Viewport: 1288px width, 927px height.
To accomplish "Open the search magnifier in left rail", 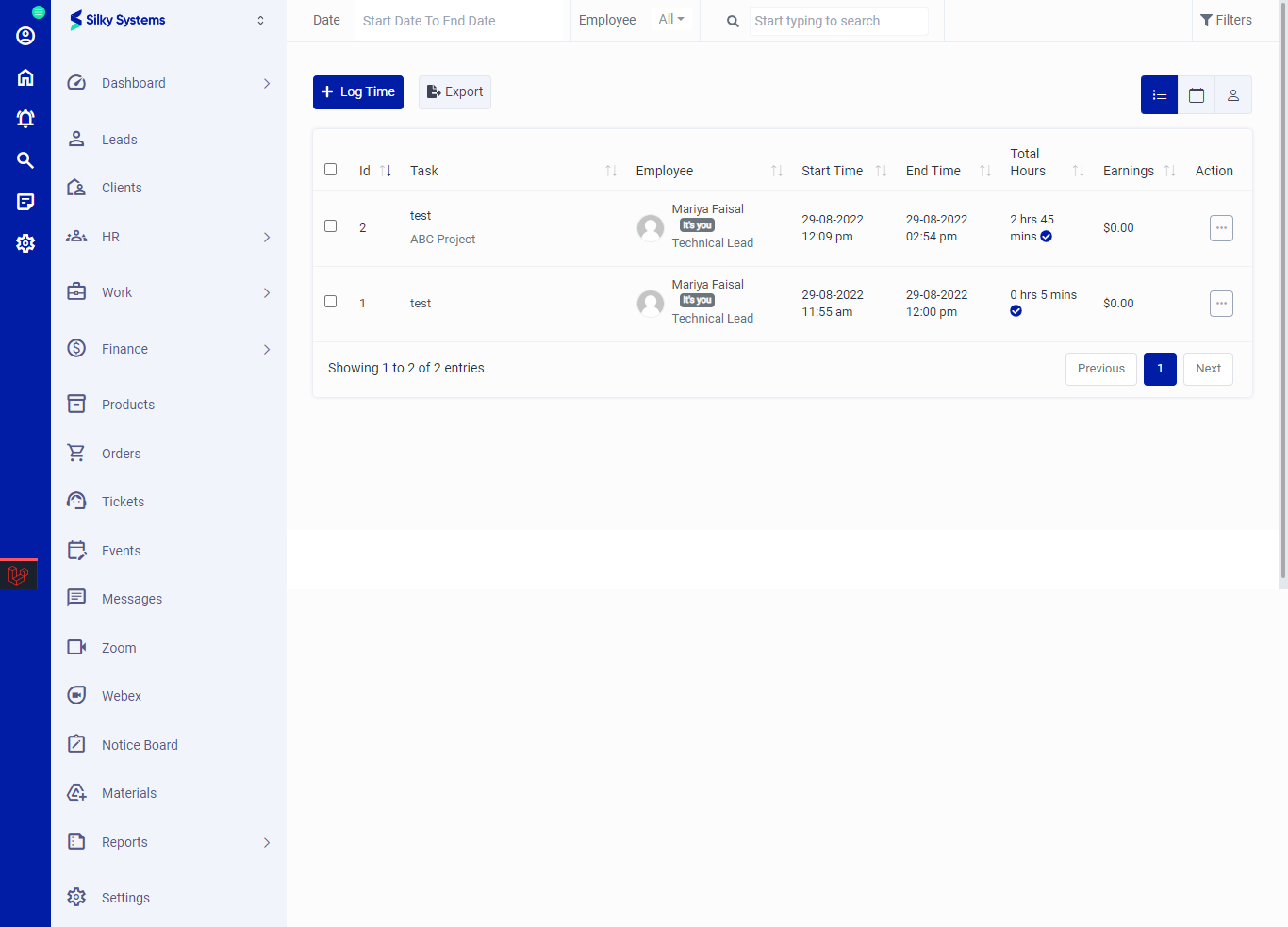I will tap(25, 160).
